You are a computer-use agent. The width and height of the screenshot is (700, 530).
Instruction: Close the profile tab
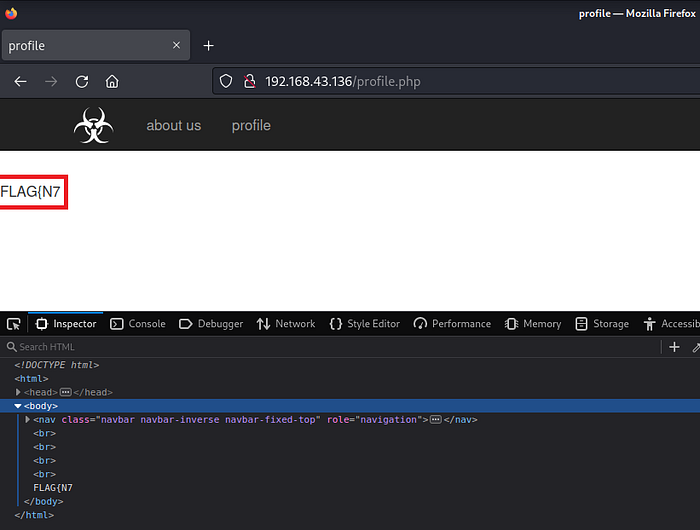tap(177, 46)
